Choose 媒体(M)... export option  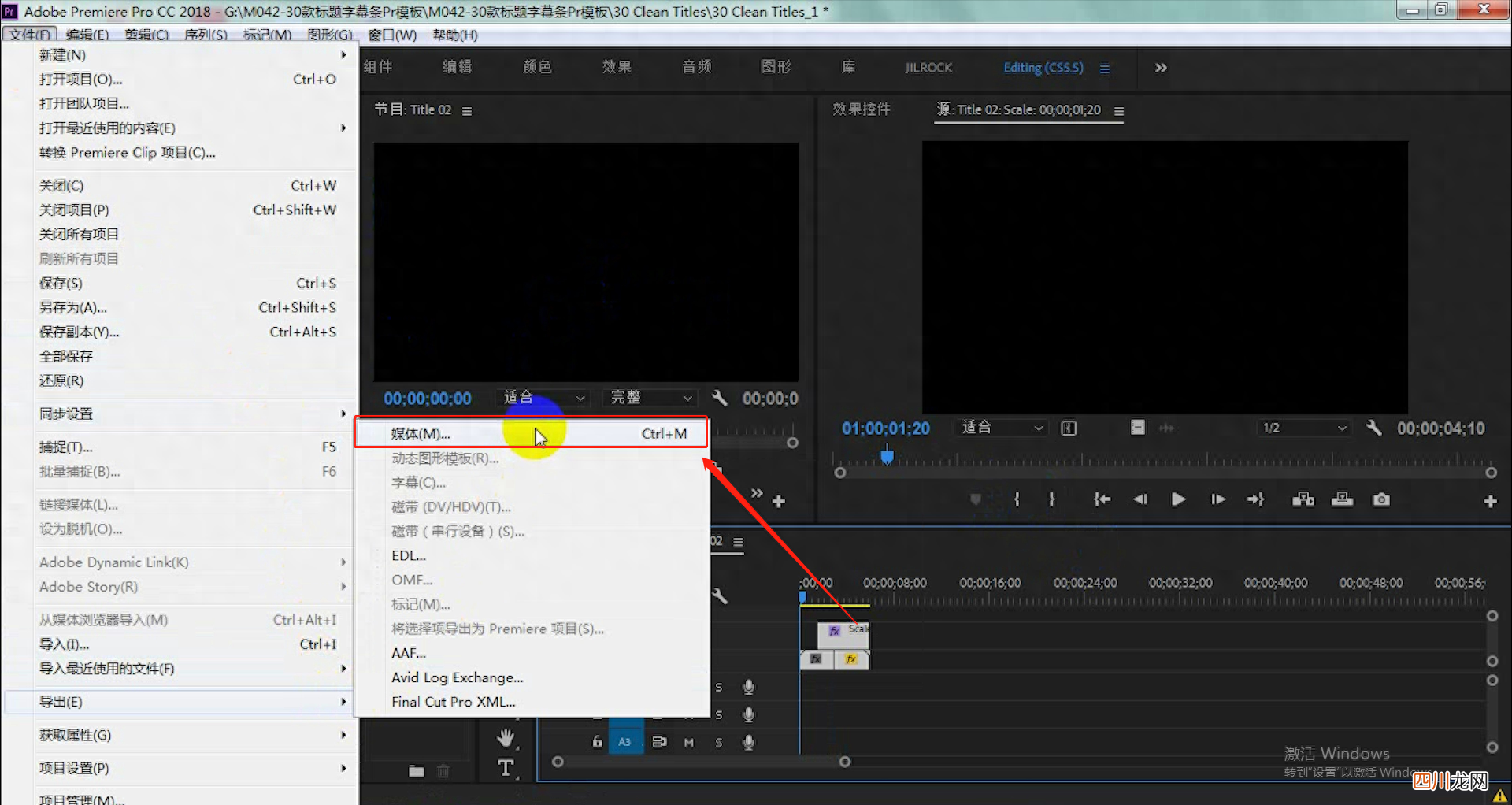531,433
